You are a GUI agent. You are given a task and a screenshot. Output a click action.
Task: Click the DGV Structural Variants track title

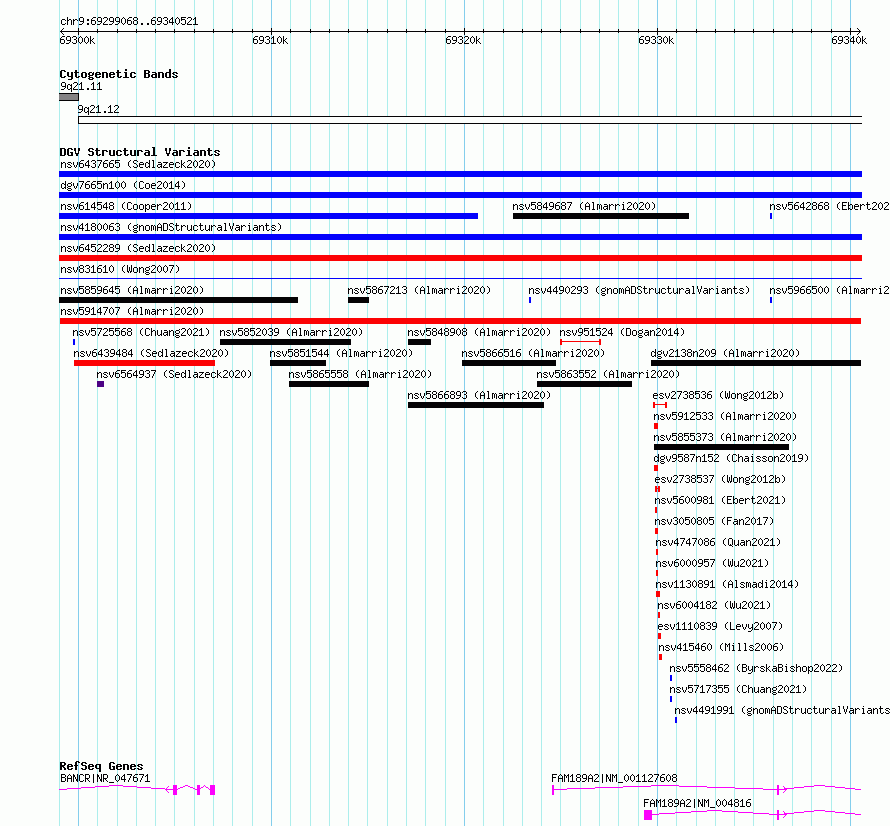click(140, 152)
